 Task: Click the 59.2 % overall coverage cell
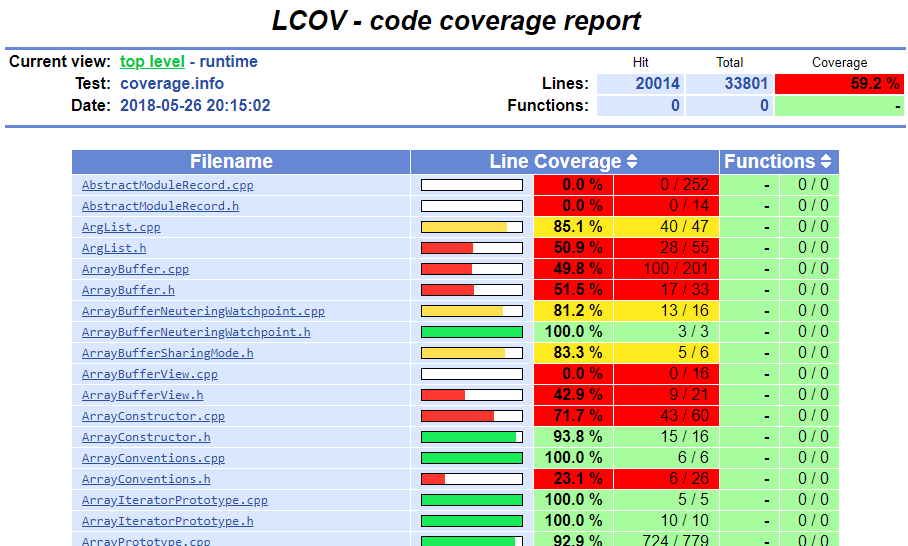[x=839, y=83]
